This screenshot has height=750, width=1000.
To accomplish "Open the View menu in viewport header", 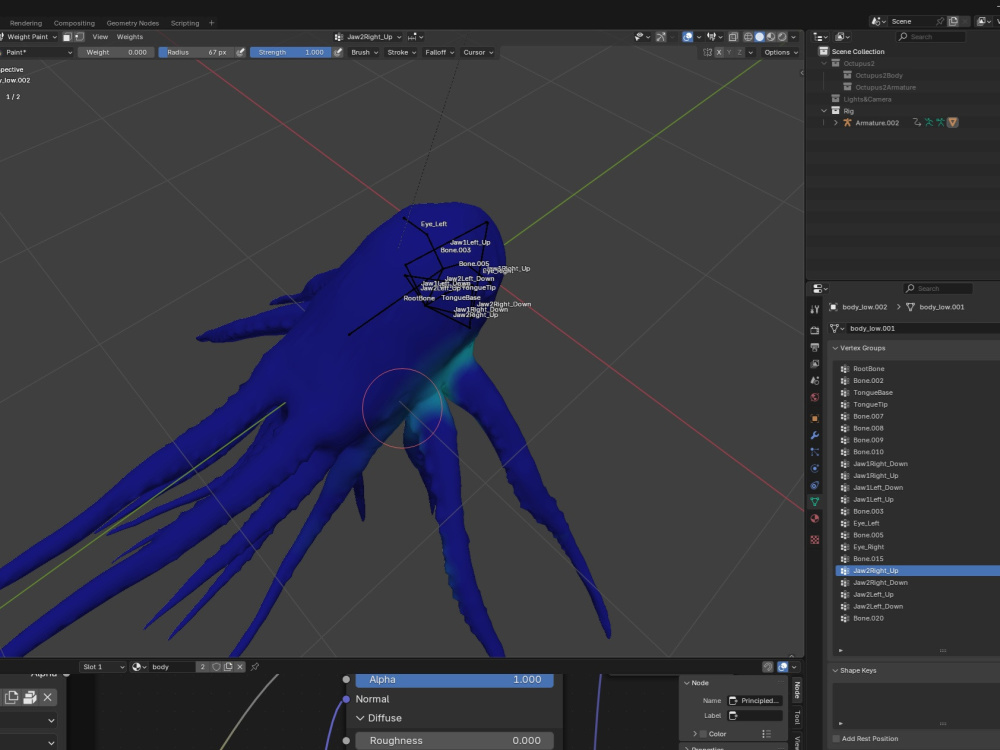I will [100, 37].
